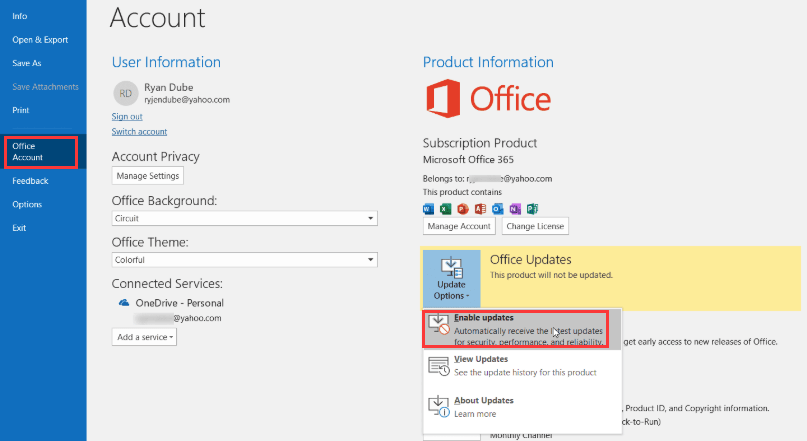Click the Manage Account button
Viewport: 807px width, 441px height.
tap(459, 226)
